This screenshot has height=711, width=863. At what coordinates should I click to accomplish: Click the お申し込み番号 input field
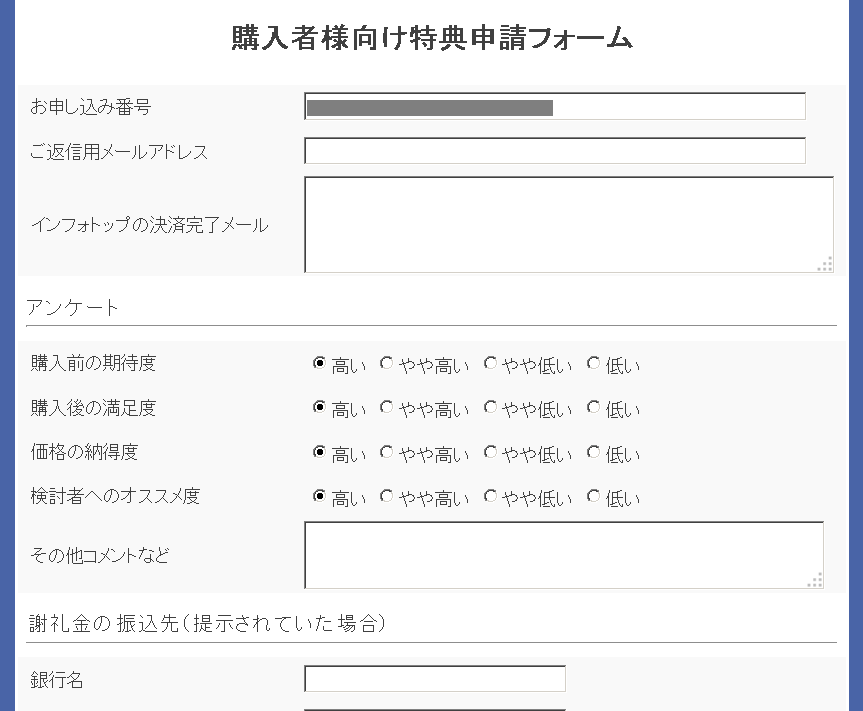[555, 106]
